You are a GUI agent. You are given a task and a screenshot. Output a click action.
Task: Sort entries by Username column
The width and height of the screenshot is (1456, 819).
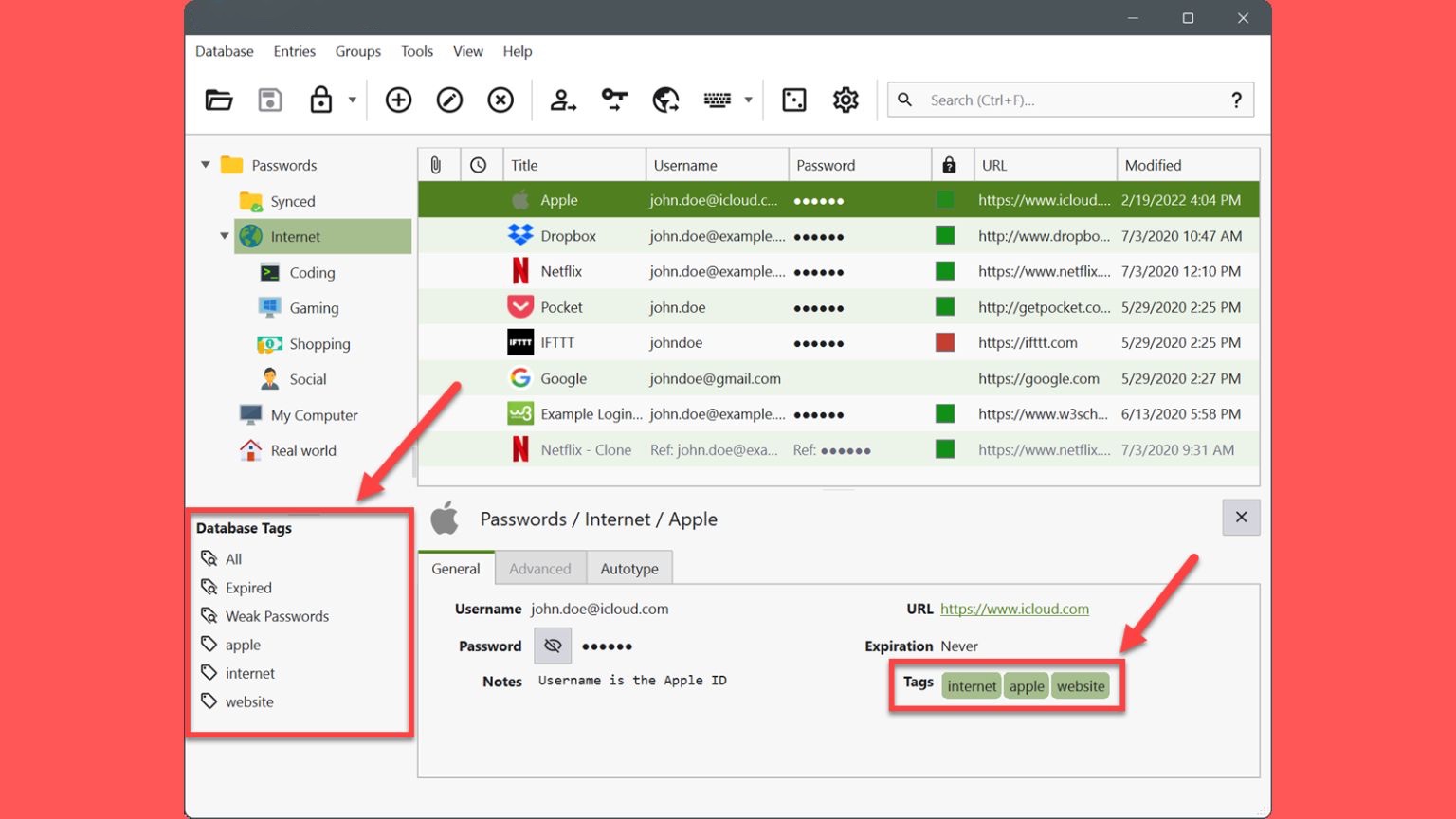(718, 165)
